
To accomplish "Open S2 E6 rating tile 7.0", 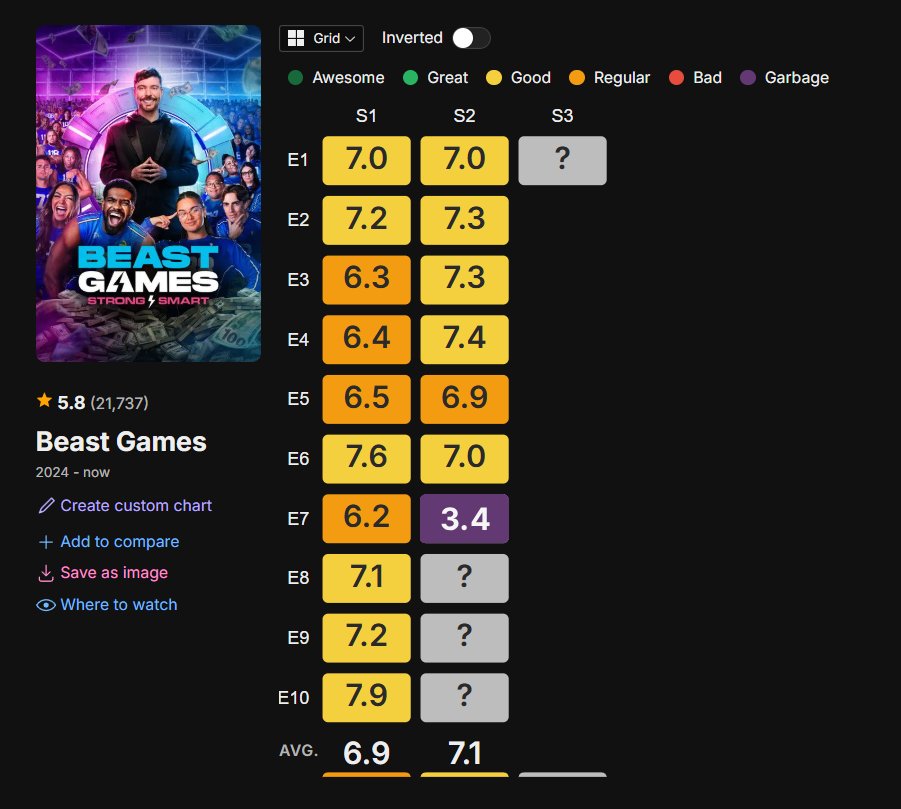I will click(464, 459).
